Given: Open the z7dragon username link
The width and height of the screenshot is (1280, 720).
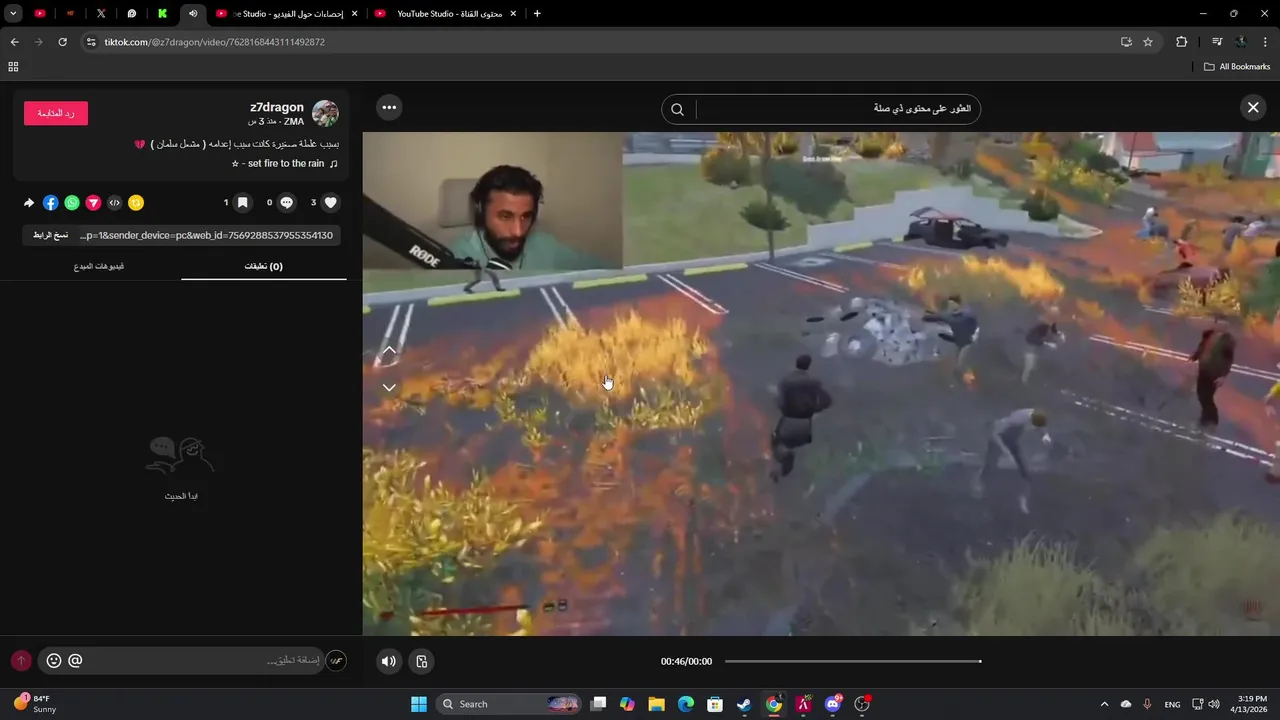Looking at the screenshot, I should [277, 107].
